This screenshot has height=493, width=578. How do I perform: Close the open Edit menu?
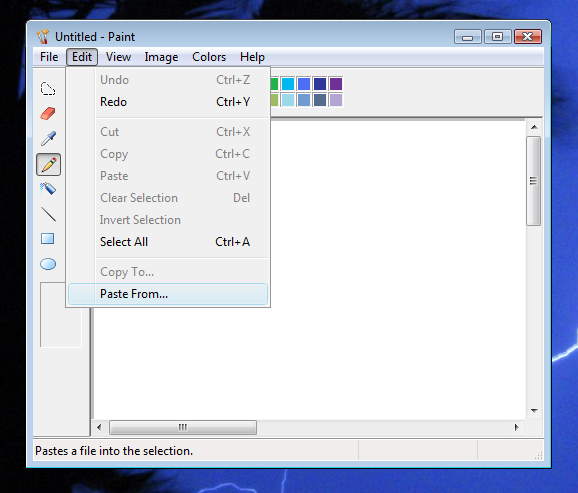pos(82,57)
